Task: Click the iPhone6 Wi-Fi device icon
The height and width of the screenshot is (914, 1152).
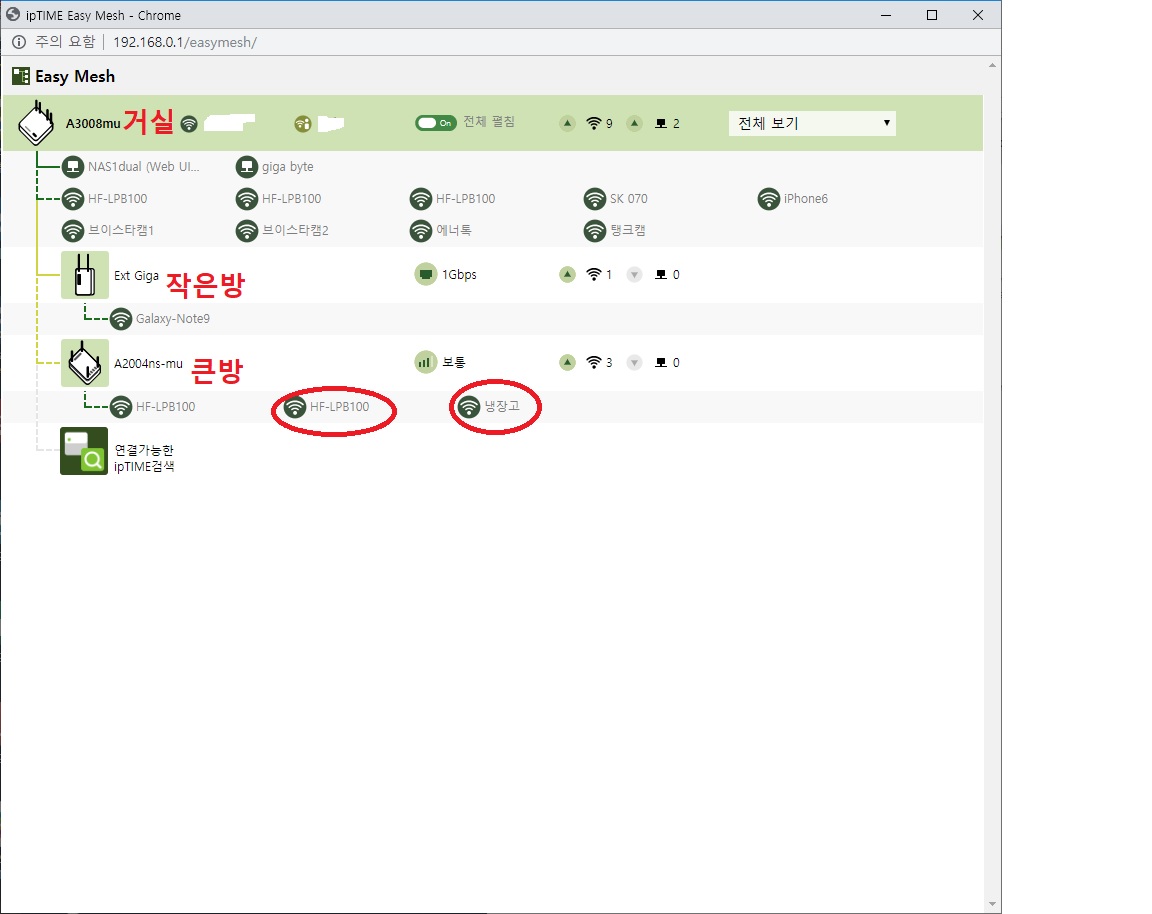Action: click(768, 198)
